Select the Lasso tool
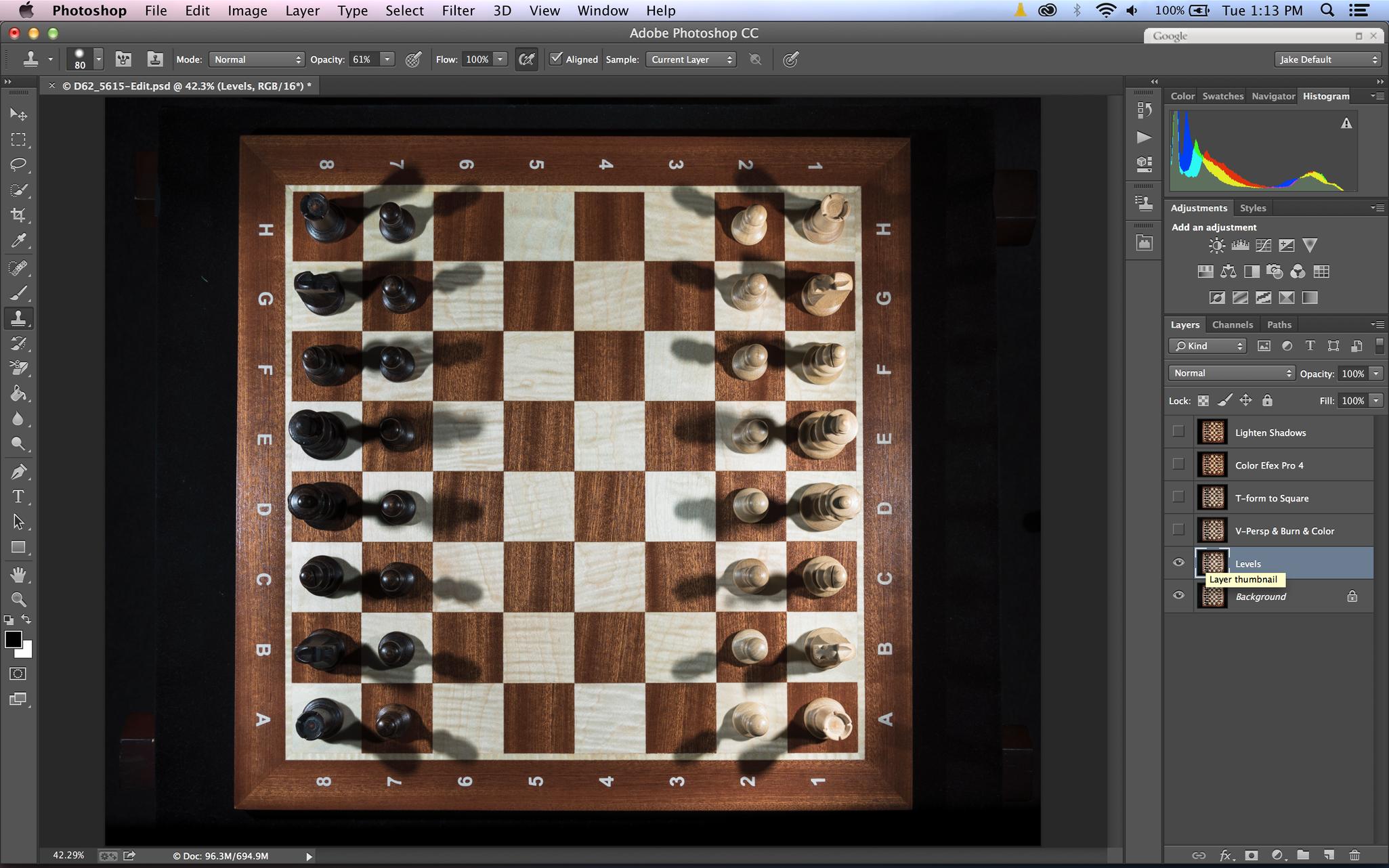1389x868 pixels. (x=18, y=165)
